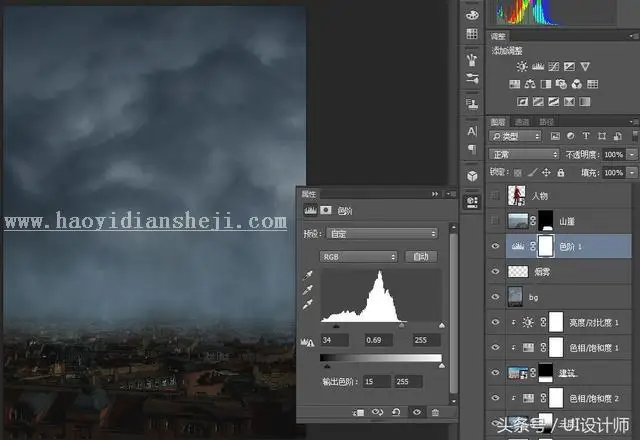This screenshot has width=640, height=440.
Task: Open the Adjustments panel flyout menu
Action: click(x=633, y=36)
